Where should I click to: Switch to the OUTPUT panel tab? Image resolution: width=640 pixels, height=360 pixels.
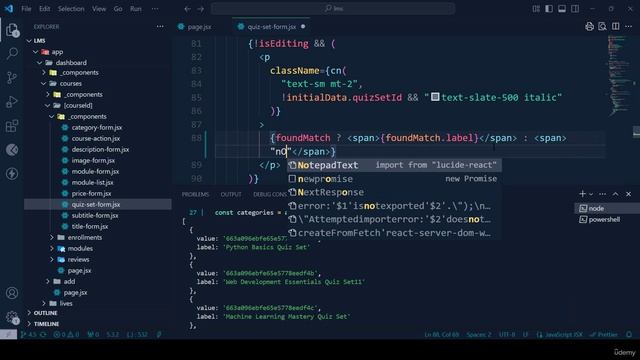click(231, 194)
